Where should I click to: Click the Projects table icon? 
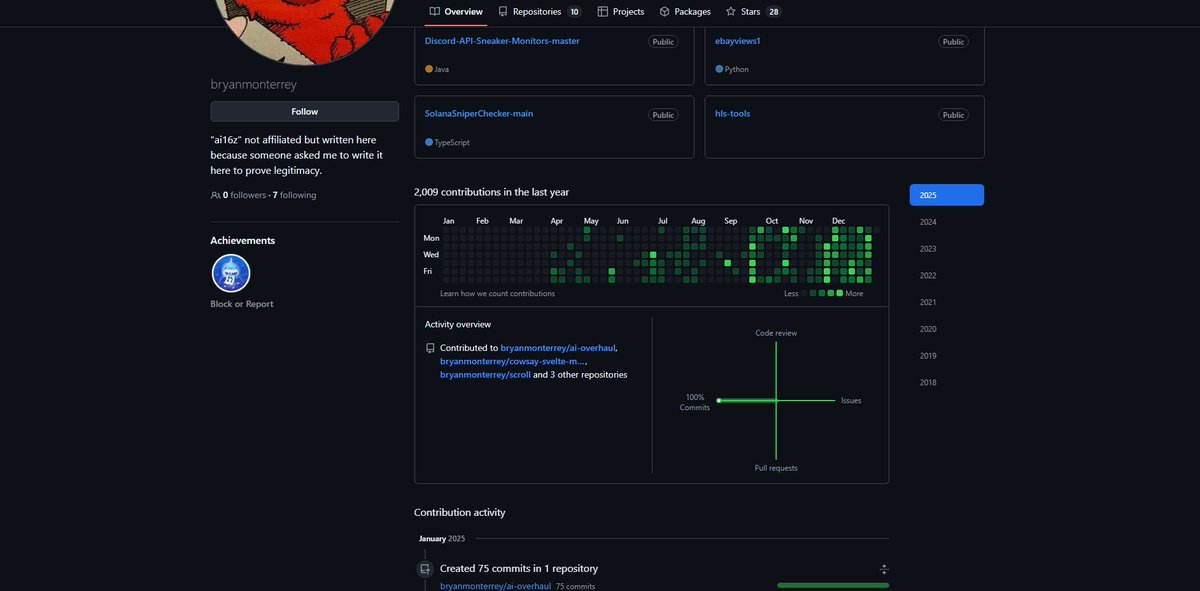[x=603, y=12]
